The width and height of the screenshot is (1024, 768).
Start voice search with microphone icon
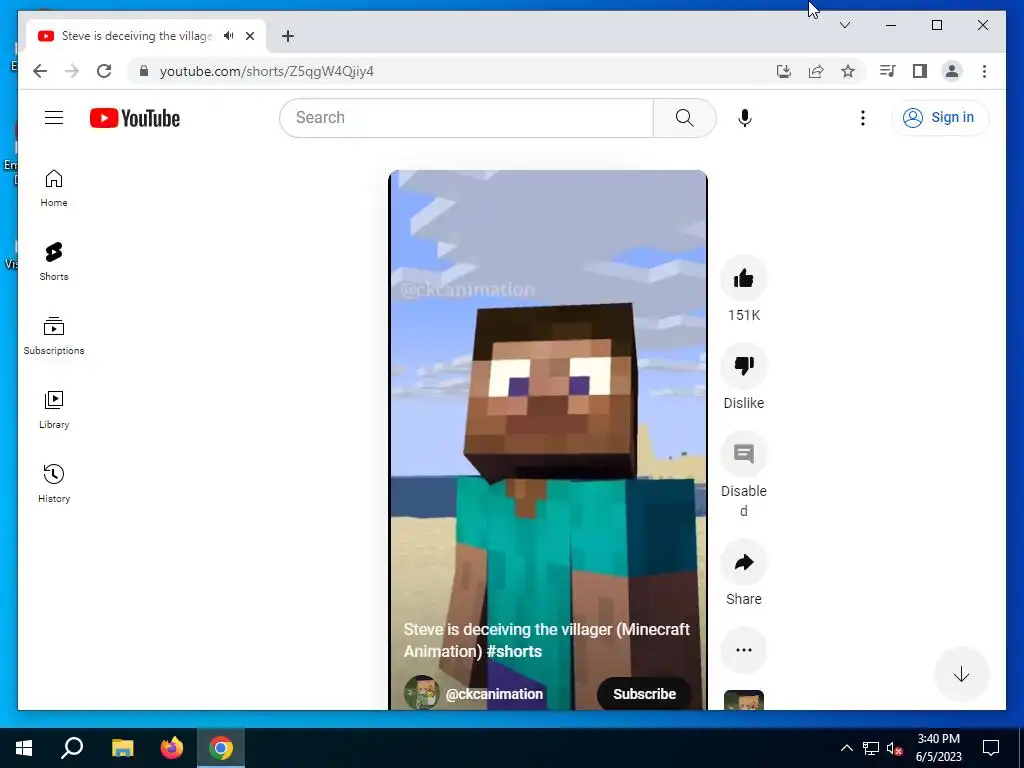744,118
